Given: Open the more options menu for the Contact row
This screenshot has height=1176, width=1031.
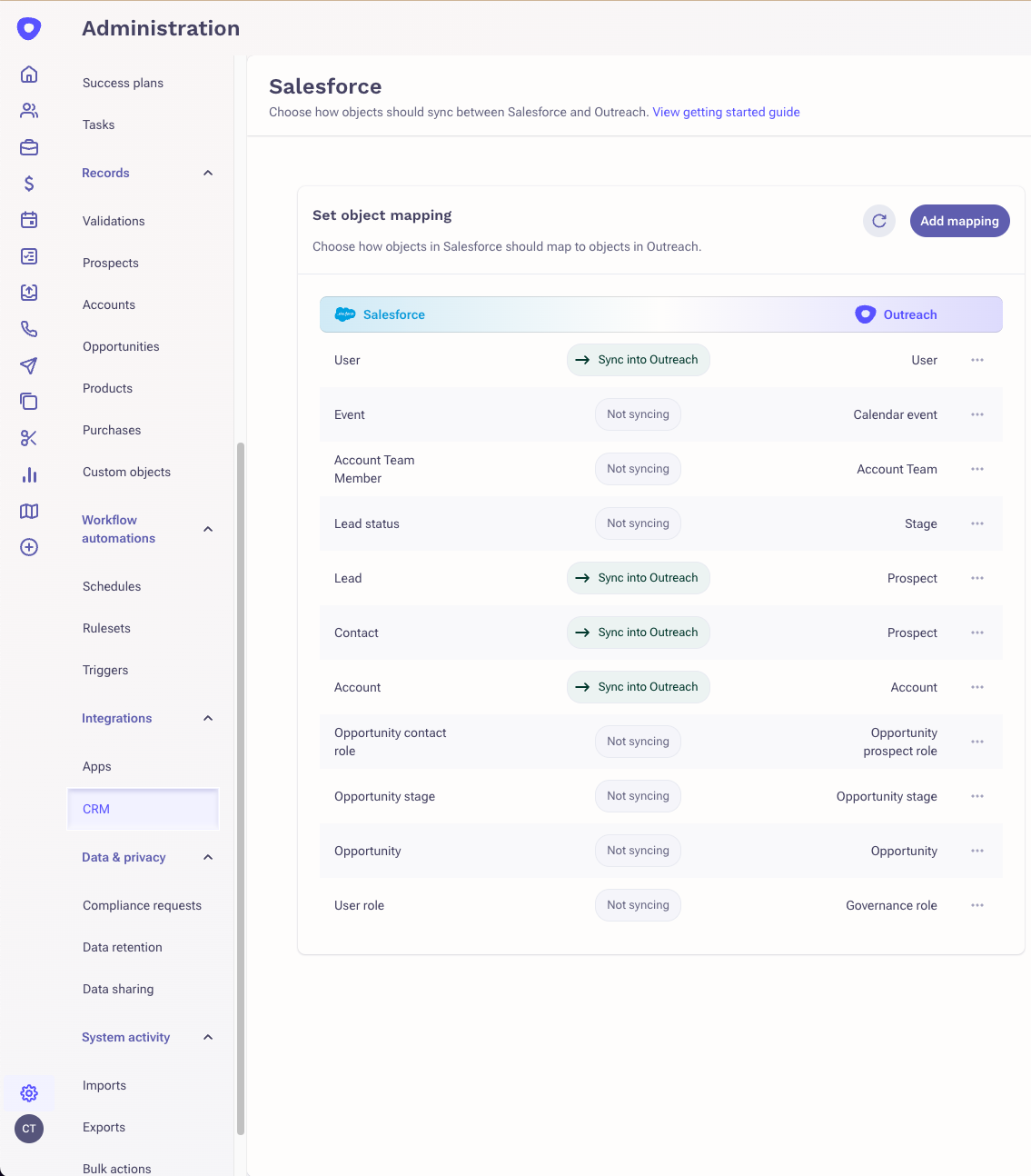Looking at the screenshot, I should pos(977,633).
